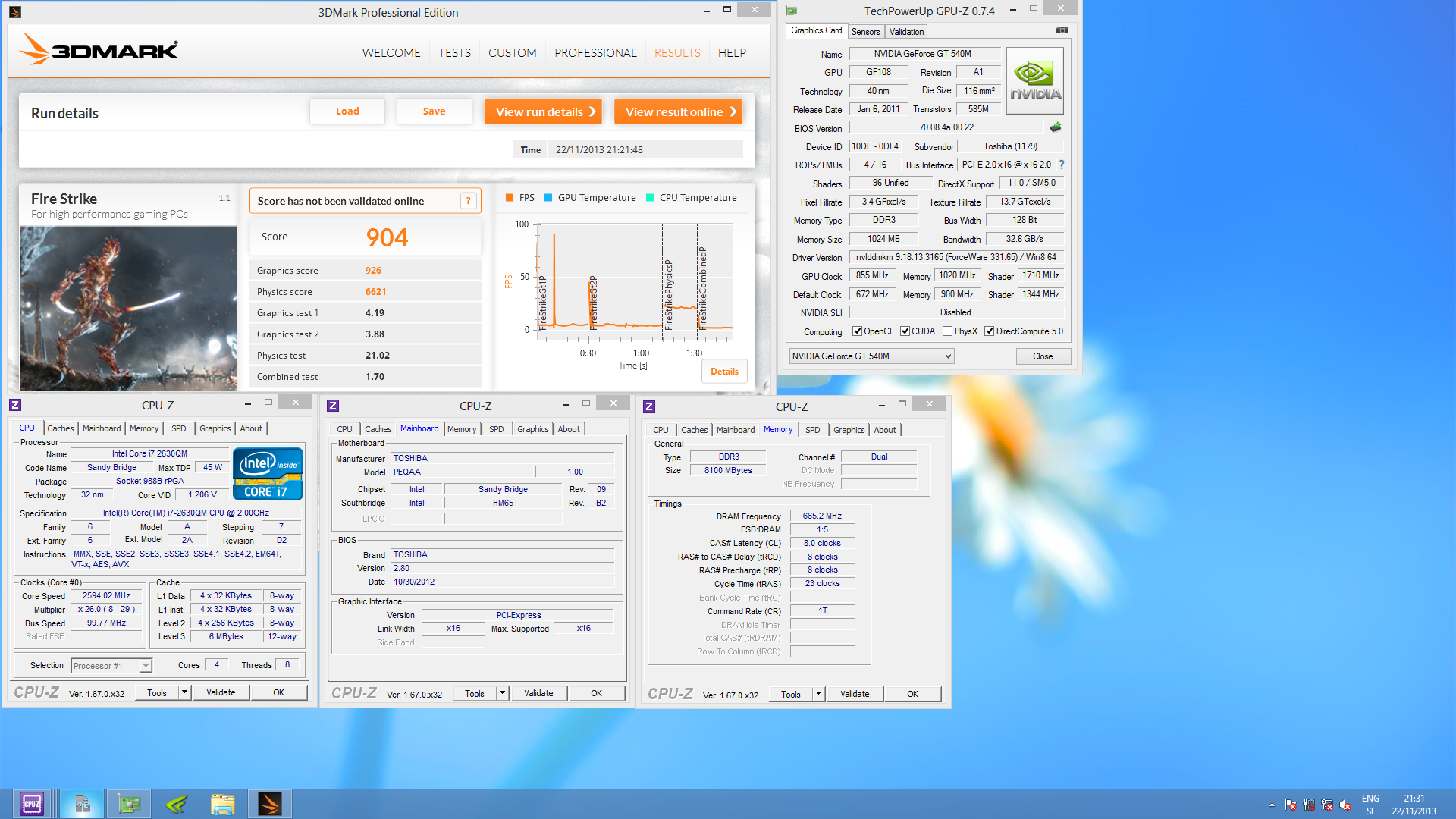This screenshot has width=1456, height=819.
Task: Click Tools button in CPU-Z Mainboard window
Action: (x=475, y=693)
